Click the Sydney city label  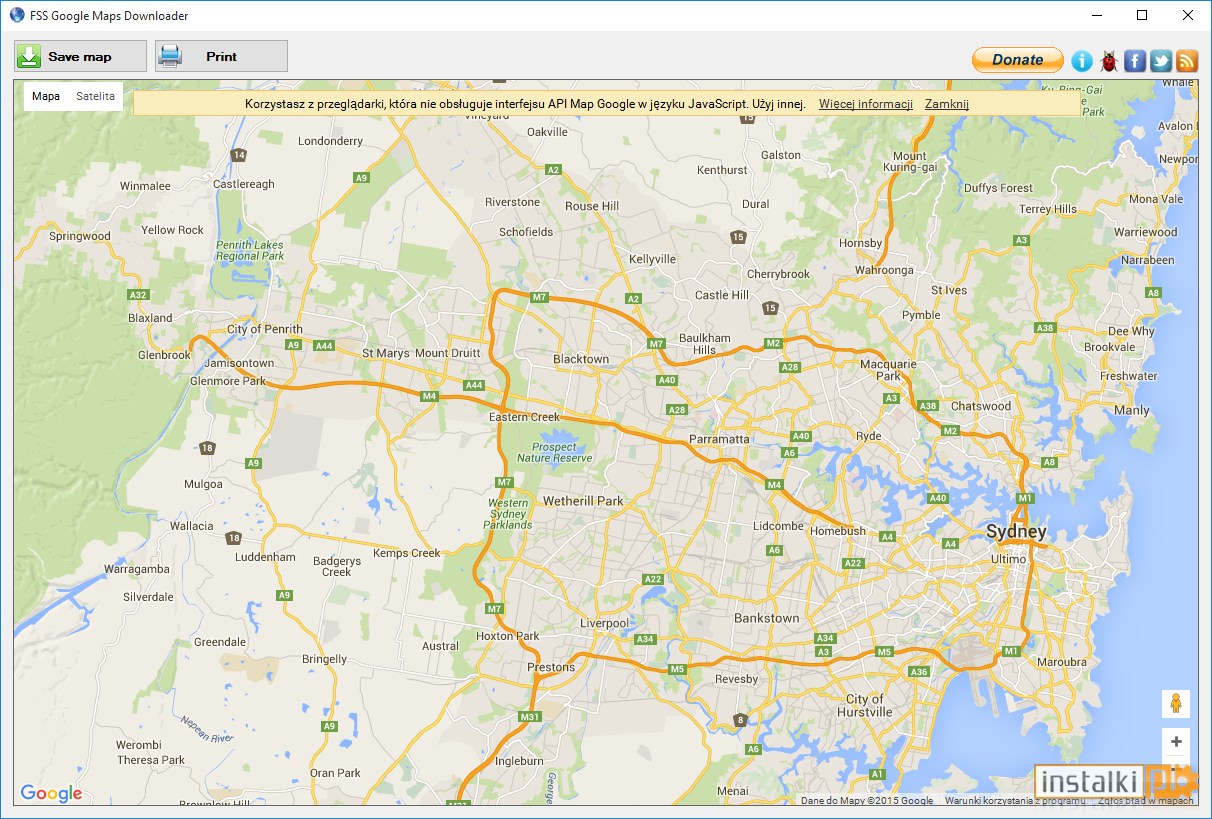pos(1016,531)
